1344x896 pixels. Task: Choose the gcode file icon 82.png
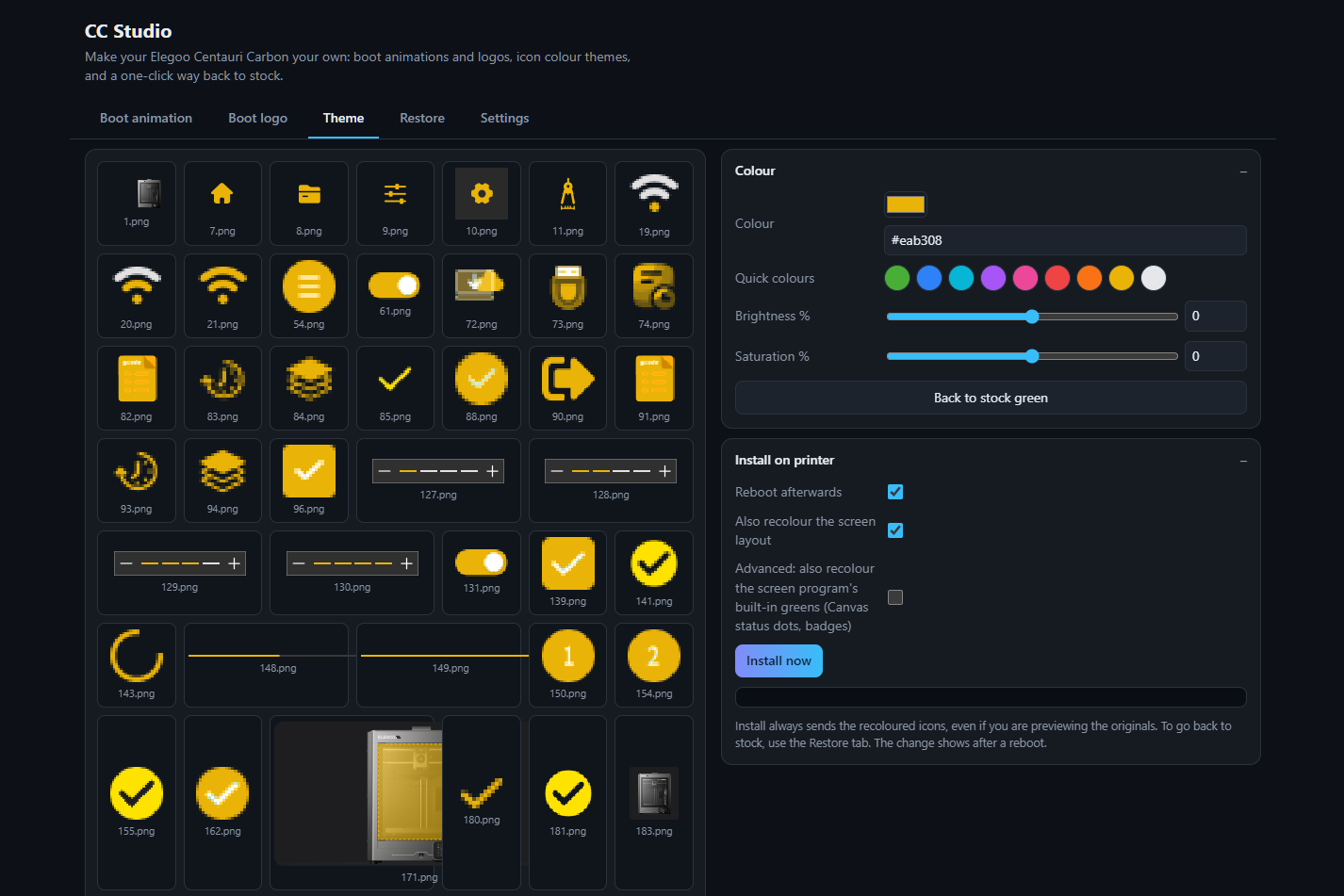tap(137, 388)
